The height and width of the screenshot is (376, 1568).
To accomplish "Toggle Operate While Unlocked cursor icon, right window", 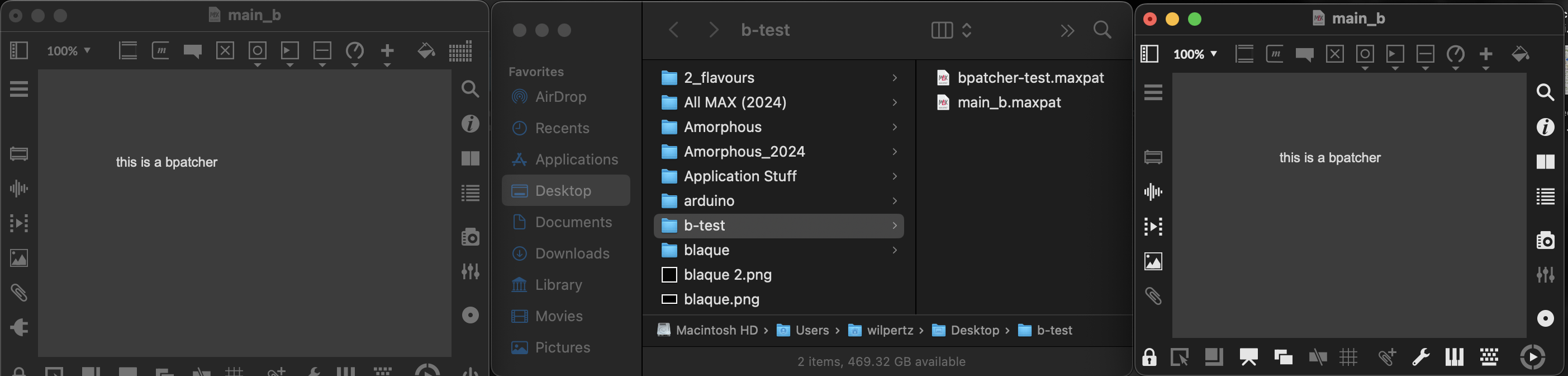I will [1180, 357].
